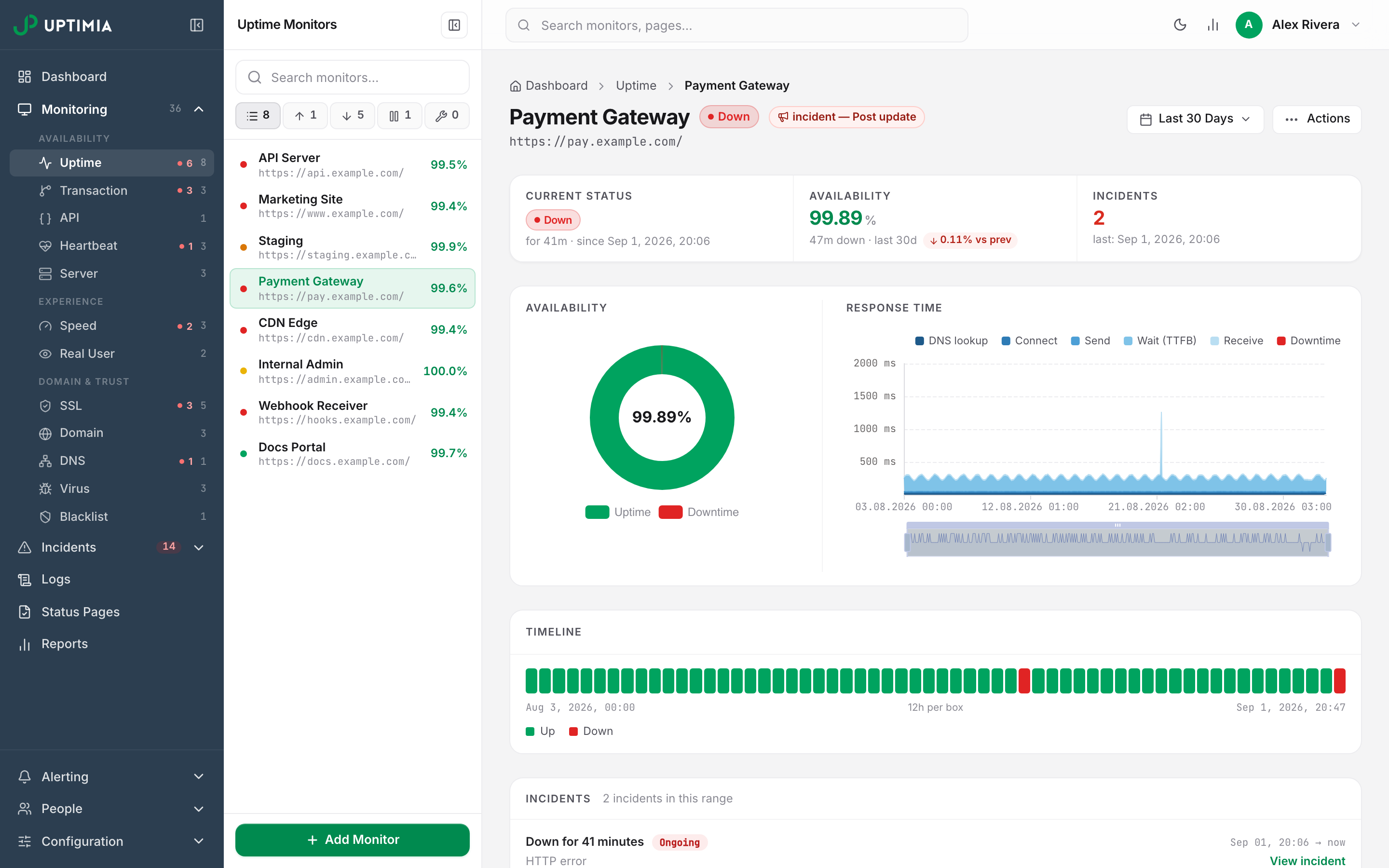Go to Heartbeat monitors
Image resolution: width=1389 pixels, height=868 pixels.
click(112, 246)
